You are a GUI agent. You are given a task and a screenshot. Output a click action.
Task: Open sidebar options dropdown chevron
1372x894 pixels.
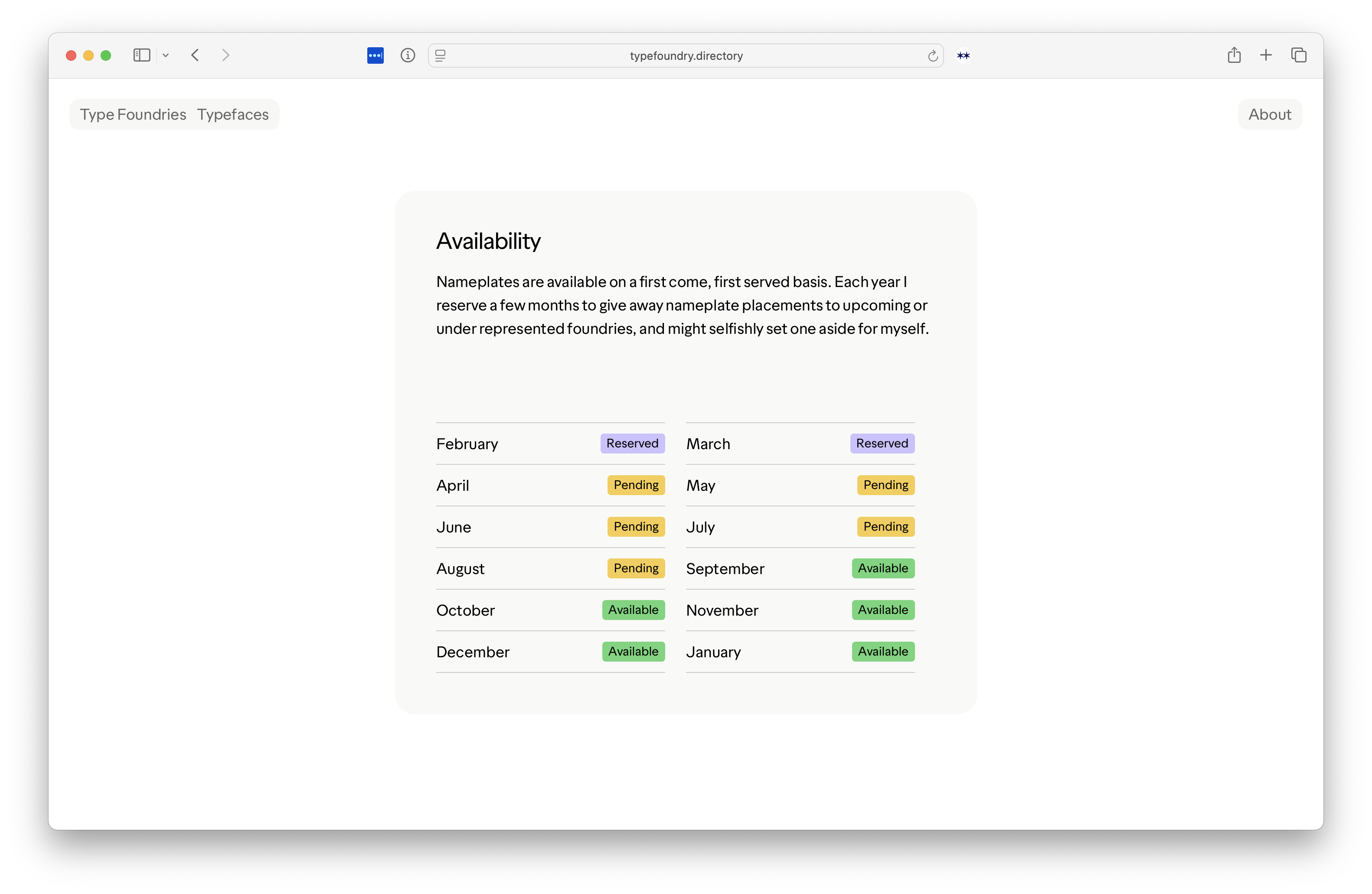[x=166, y=55]
